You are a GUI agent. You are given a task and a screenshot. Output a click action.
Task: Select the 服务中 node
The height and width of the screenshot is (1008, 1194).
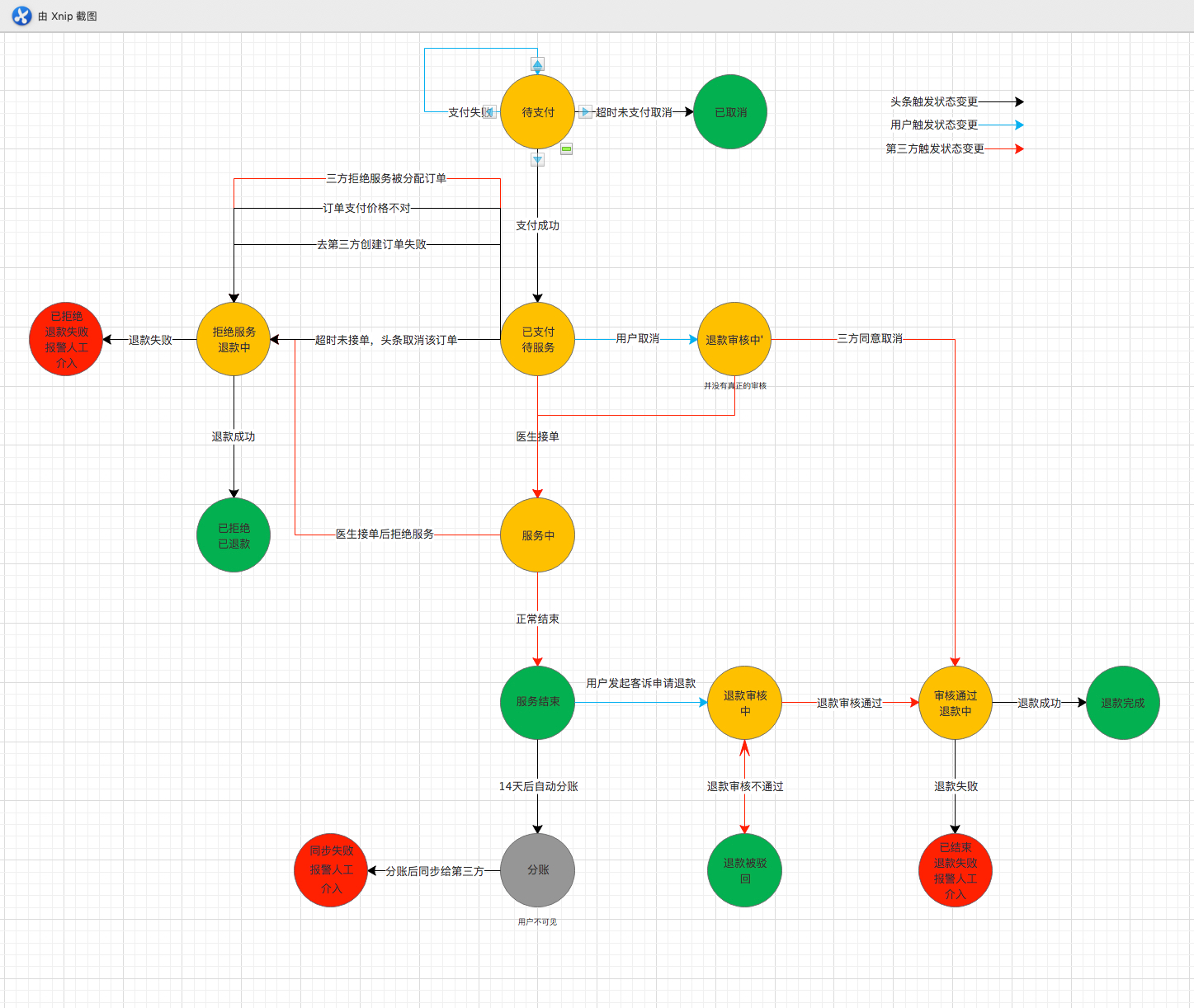(x=537, y=535)
